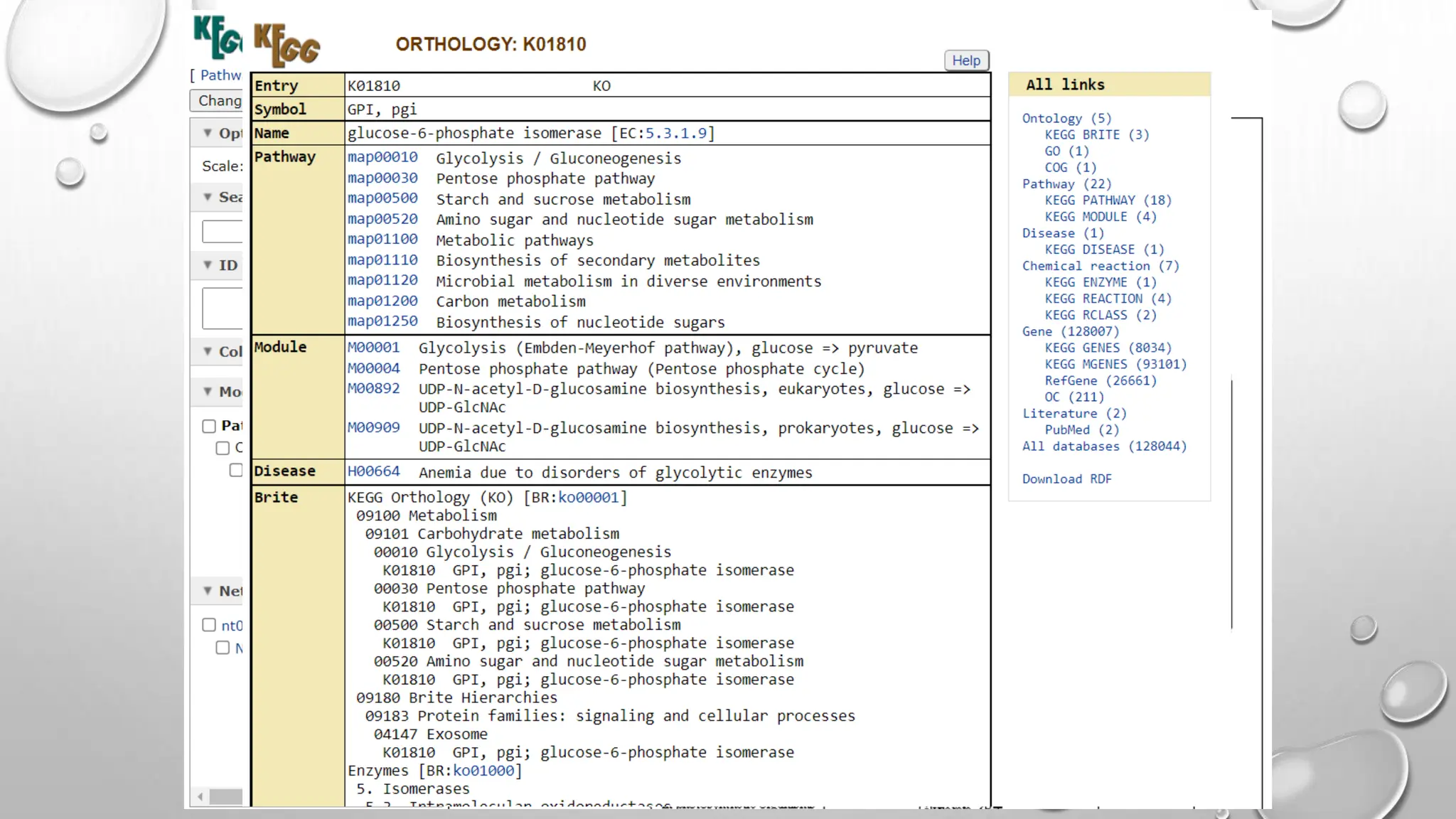Click the green KEGG logo on left
1456x819 pixels.
[x=218, y=38]
